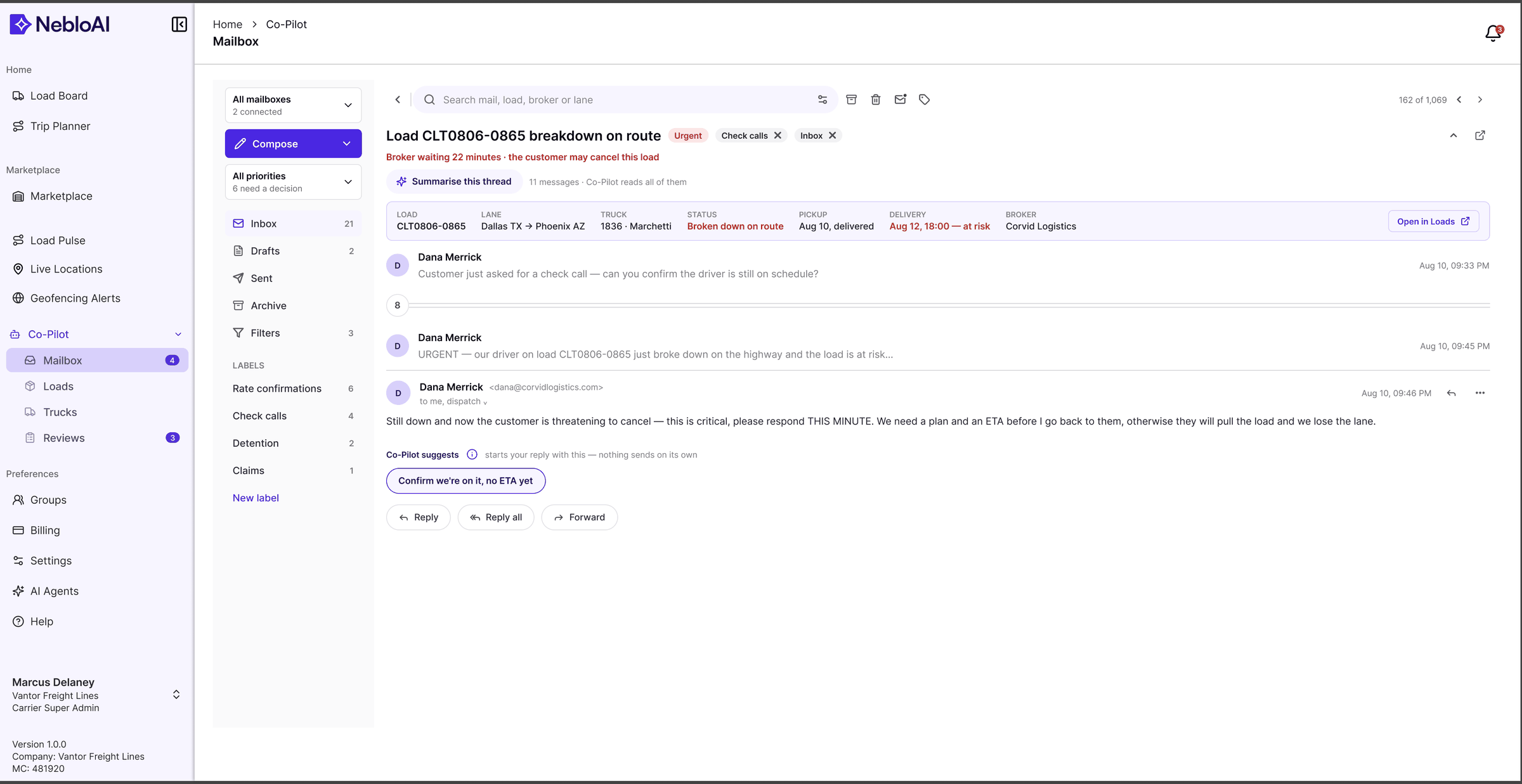Open the label tag icon
Viewport: 1522px width, 784px height.
[925, 100]
